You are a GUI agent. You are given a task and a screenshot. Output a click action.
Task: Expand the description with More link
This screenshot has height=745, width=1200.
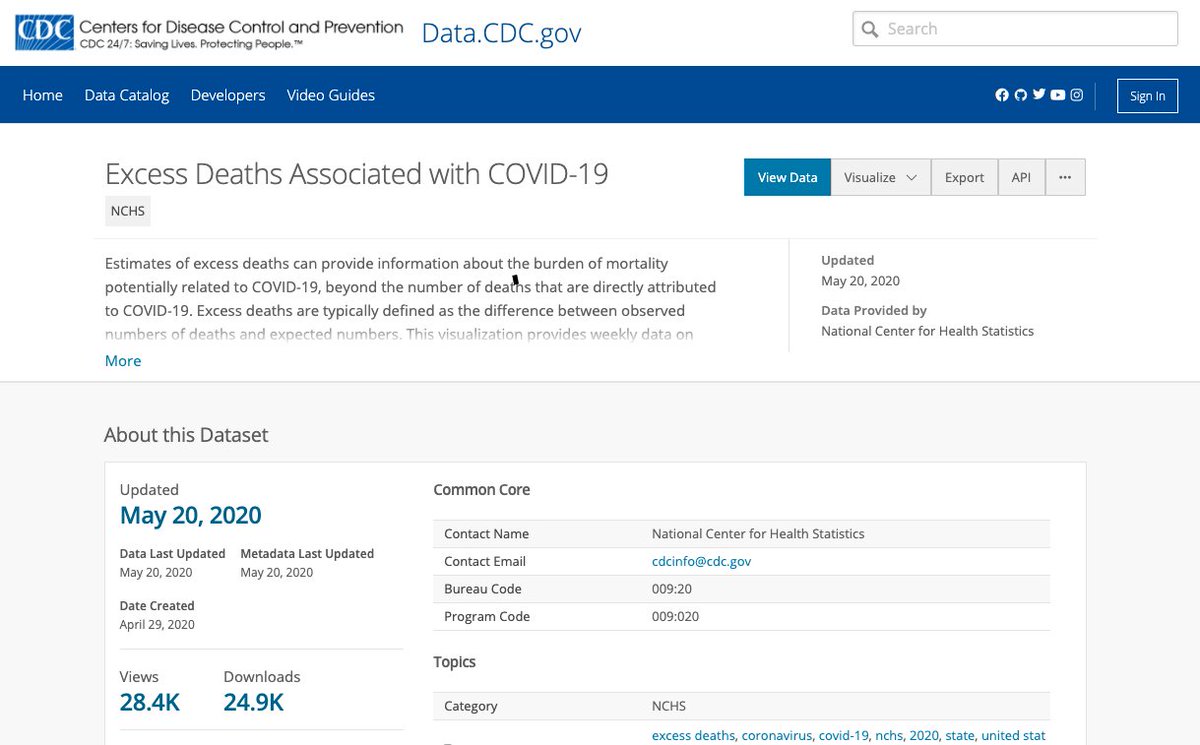123,361
